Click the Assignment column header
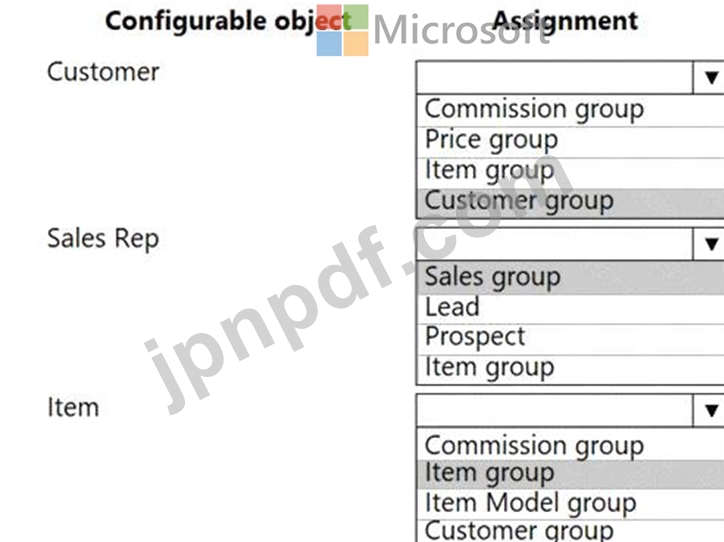 coord(565,20)
